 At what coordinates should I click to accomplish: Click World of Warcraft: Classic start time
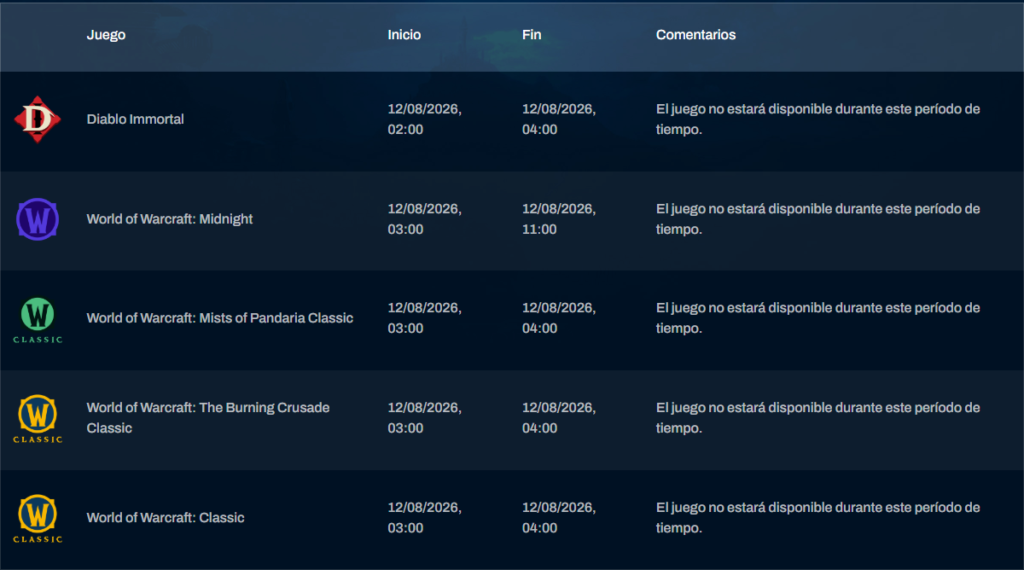coord(424,518)
